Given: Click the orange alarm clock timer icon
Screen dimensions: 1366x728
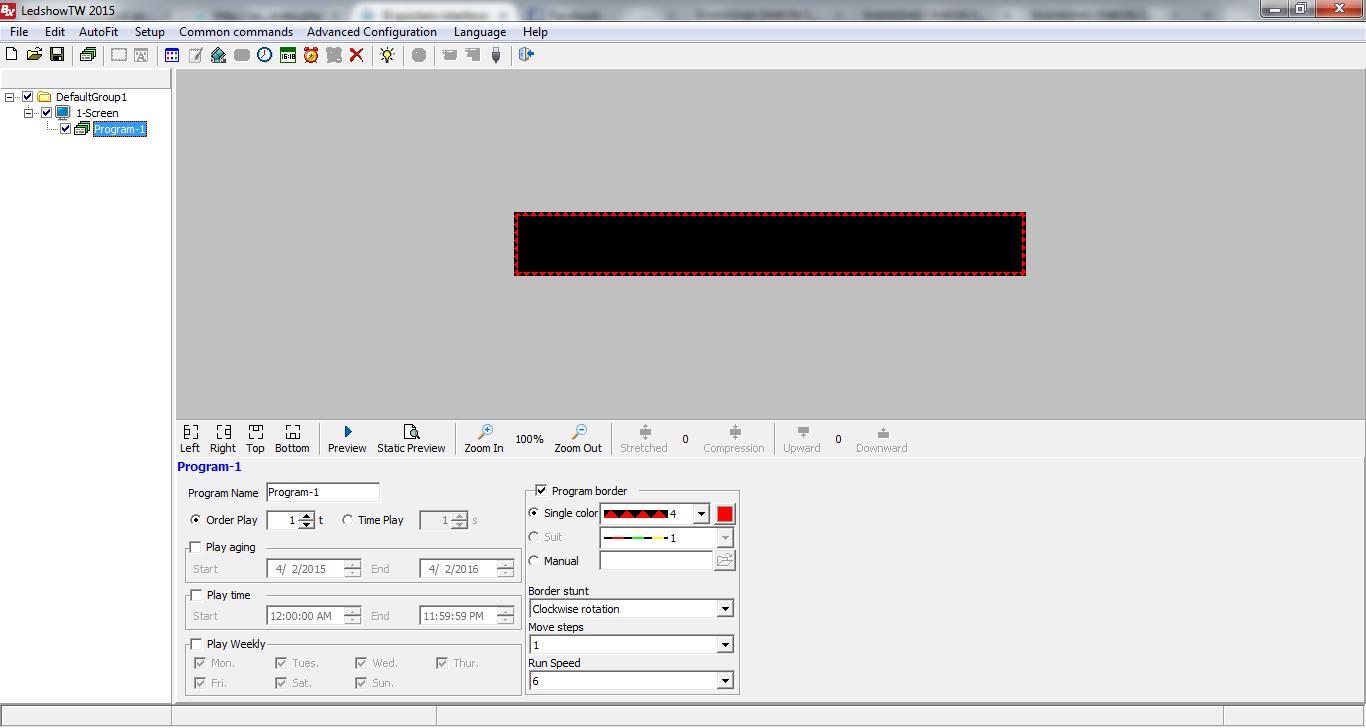Looking at the screenshot, I should (x=311, y=55).
